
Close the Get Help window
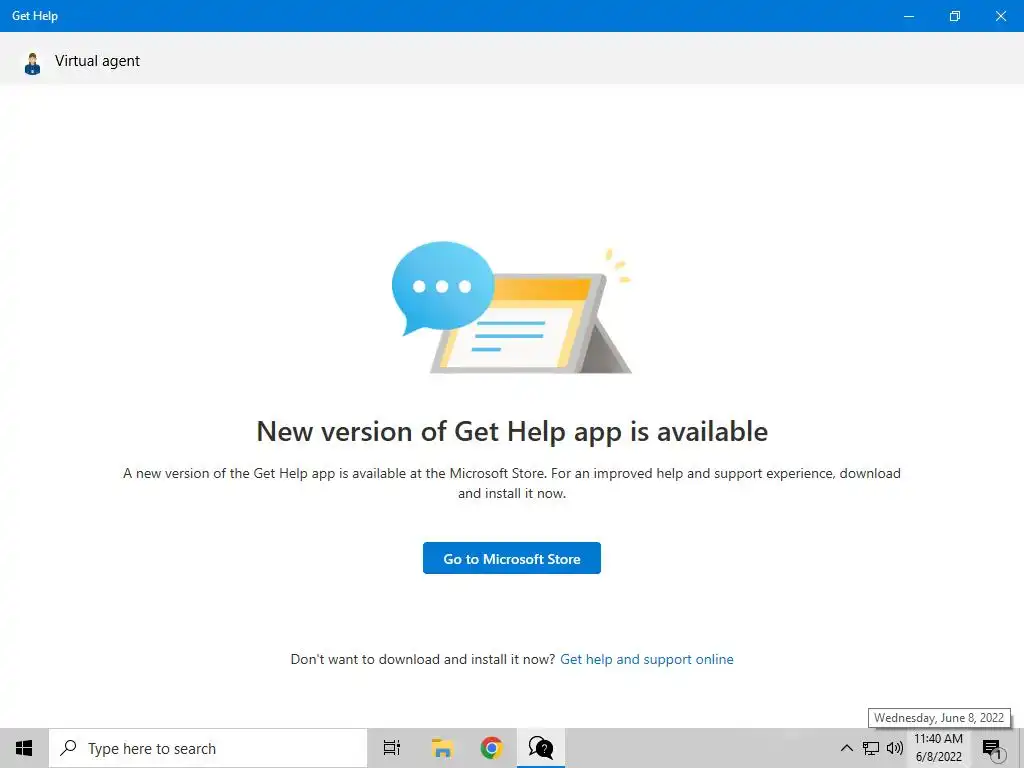(1000, 16)
